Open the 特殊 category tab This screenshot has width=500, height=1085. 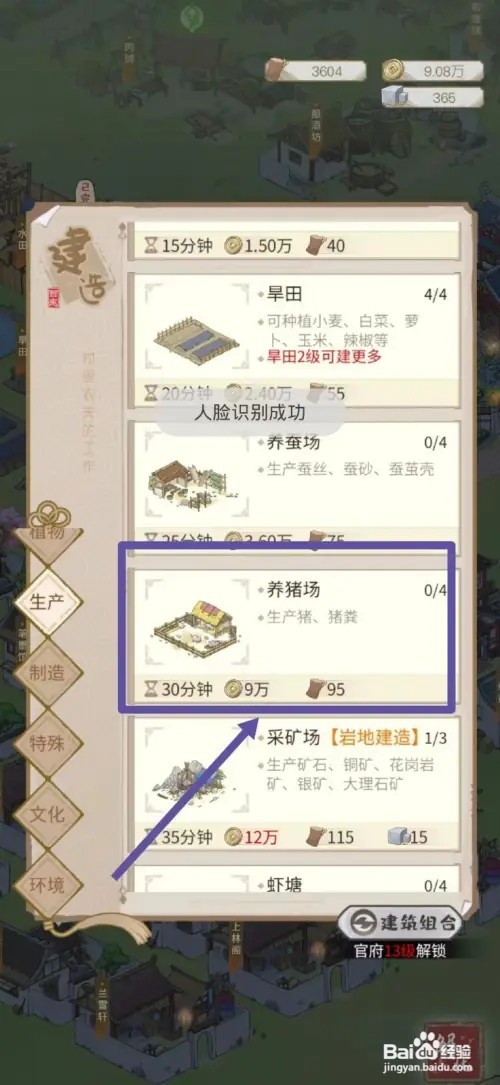click(48, 744)
